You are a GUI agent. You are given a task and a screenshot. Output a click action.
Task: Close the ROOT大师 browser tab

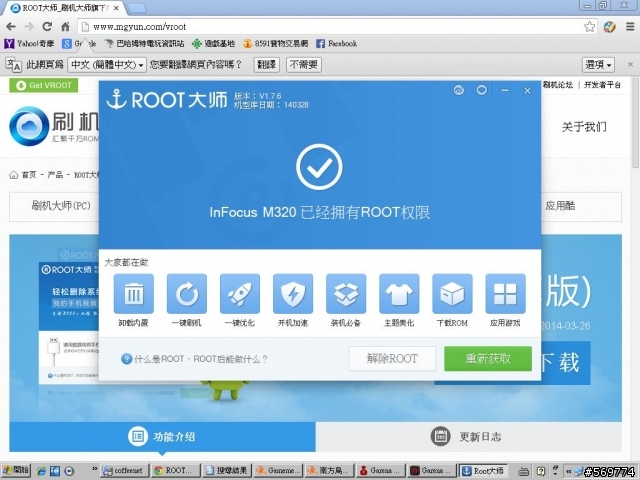pos(116,8)
